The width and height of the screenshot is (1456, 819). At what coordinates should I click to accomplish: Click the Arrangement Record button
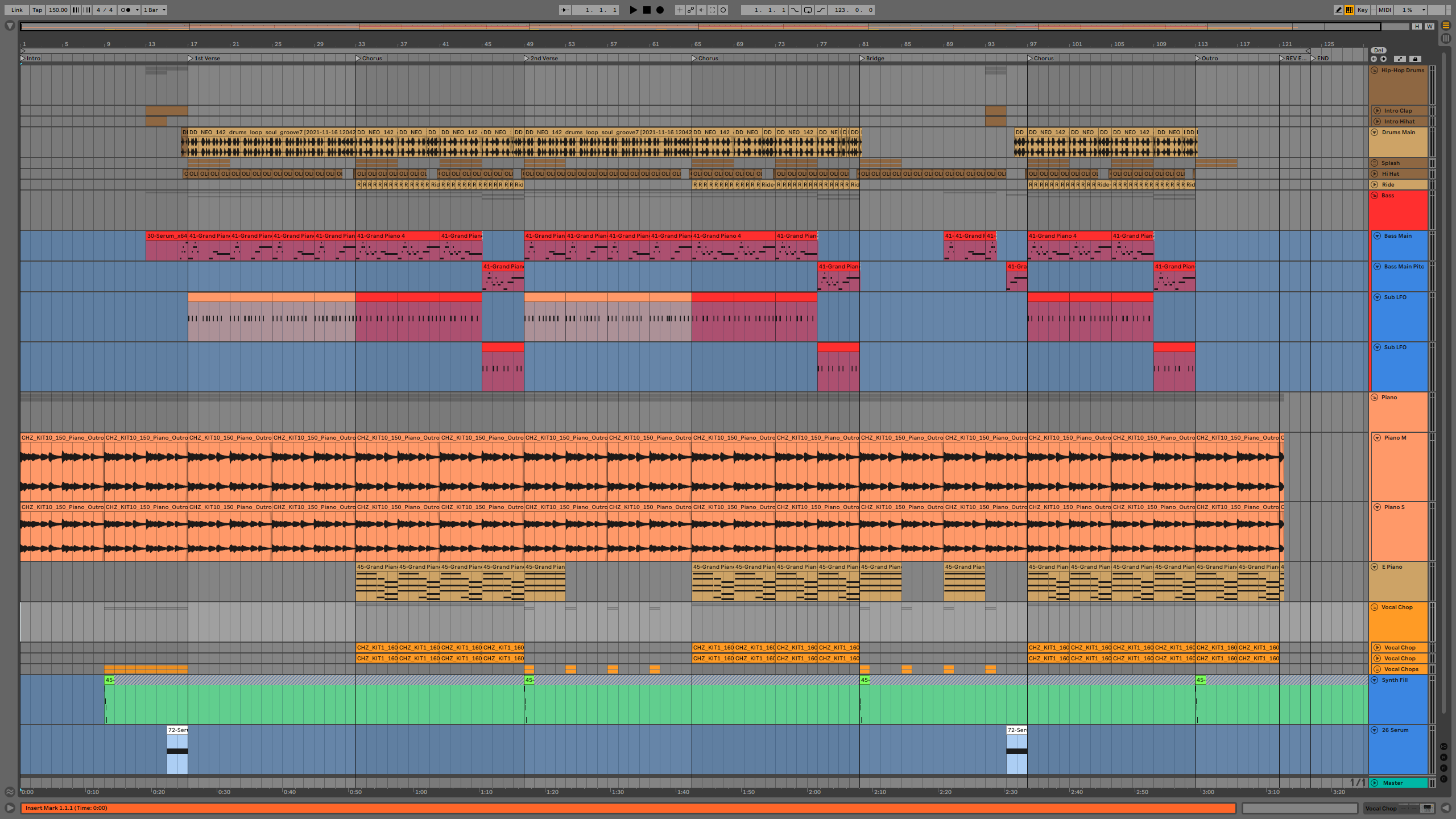tap(660, 10)
